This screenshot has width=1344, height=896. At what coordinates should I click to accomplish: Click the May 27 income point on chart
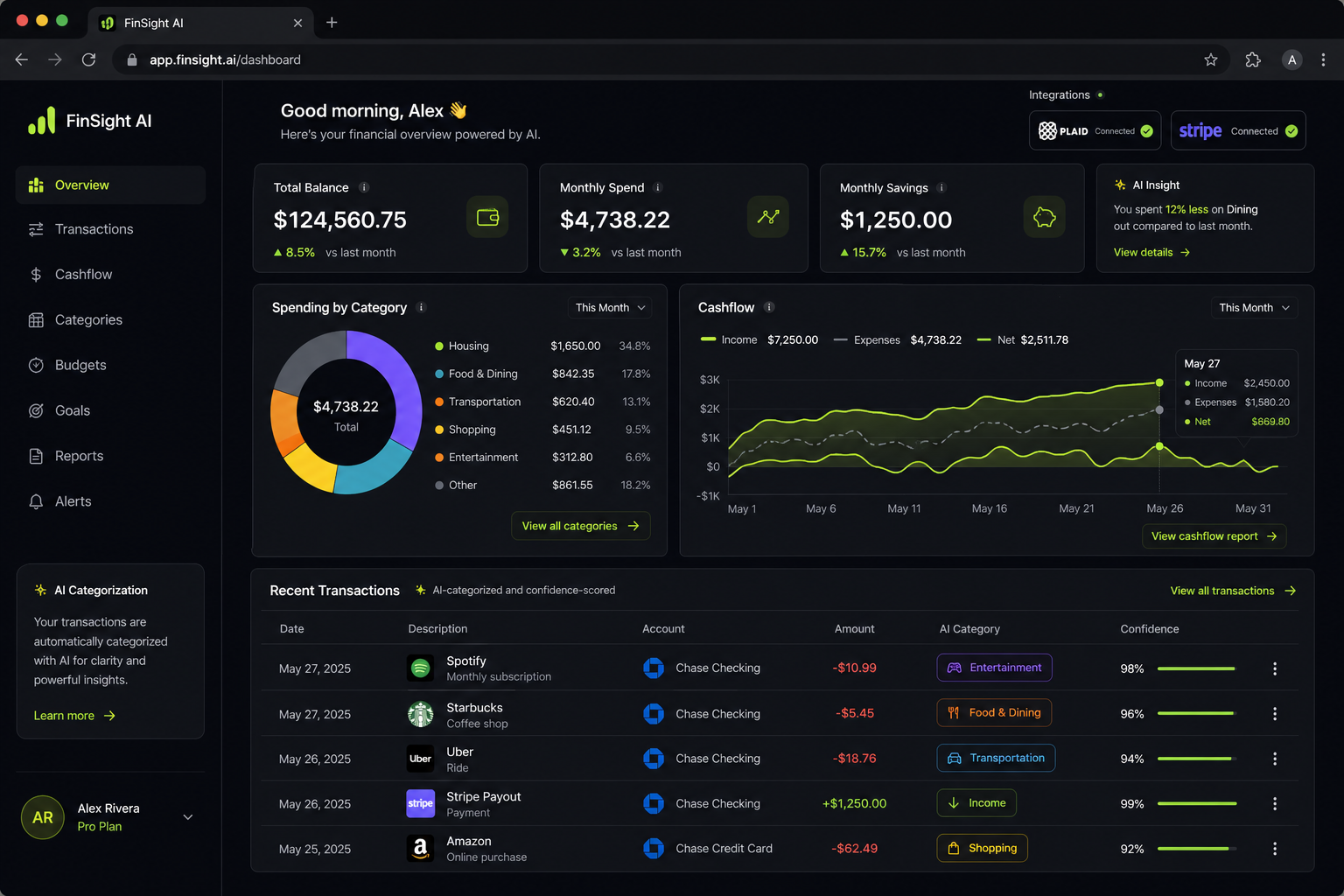1159,382
